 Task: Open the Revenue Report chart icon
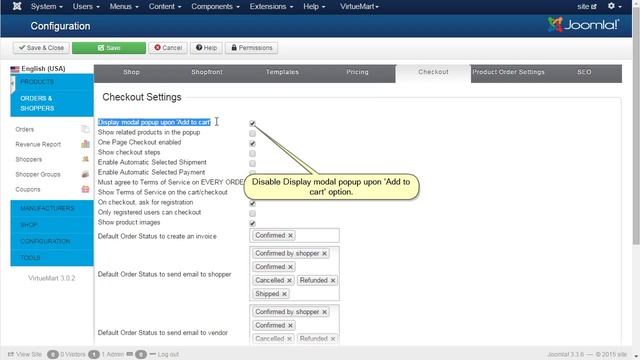85,144
